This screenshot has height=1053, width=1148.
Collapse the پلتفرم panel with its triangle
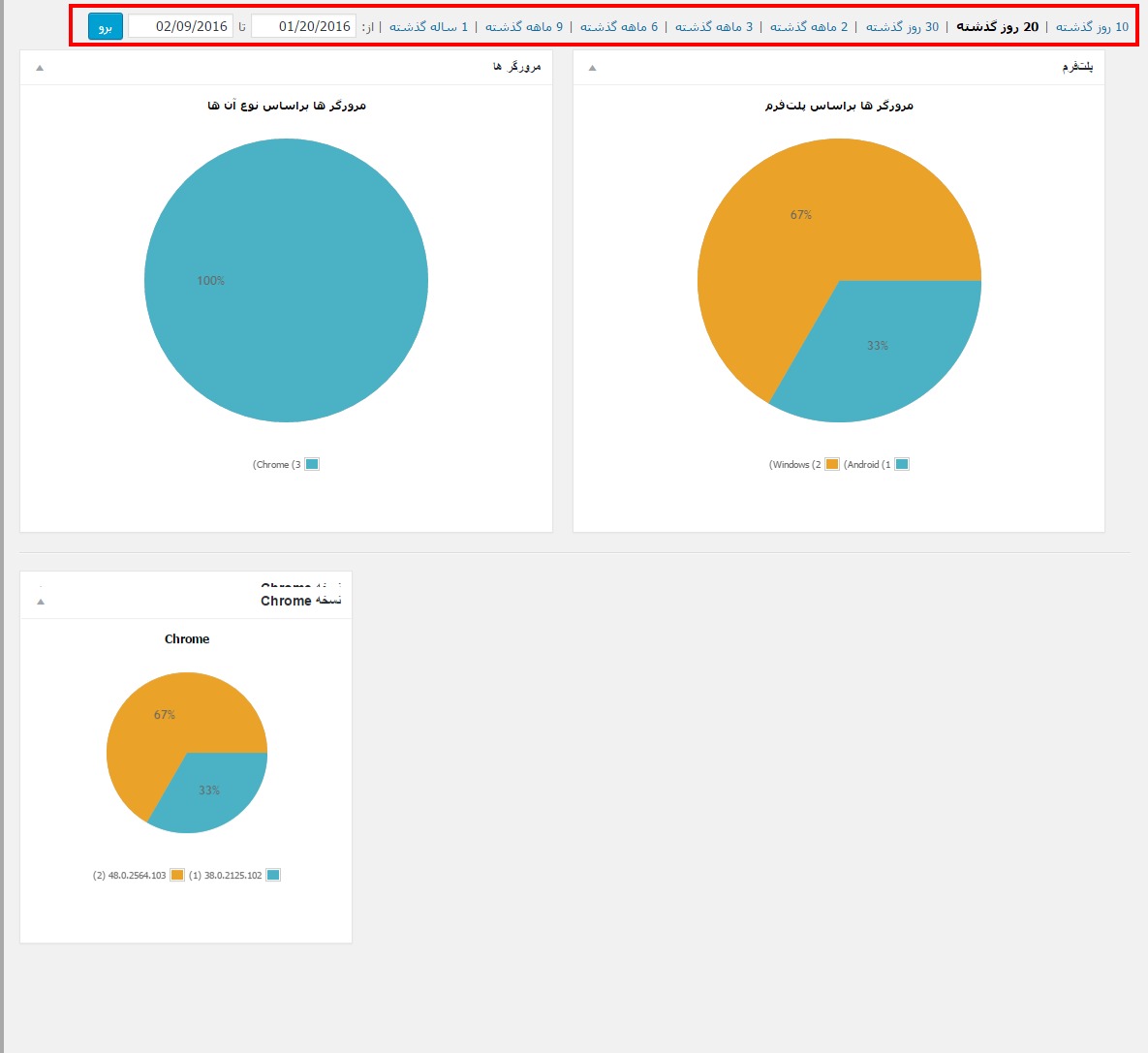(x=593, y=68)
